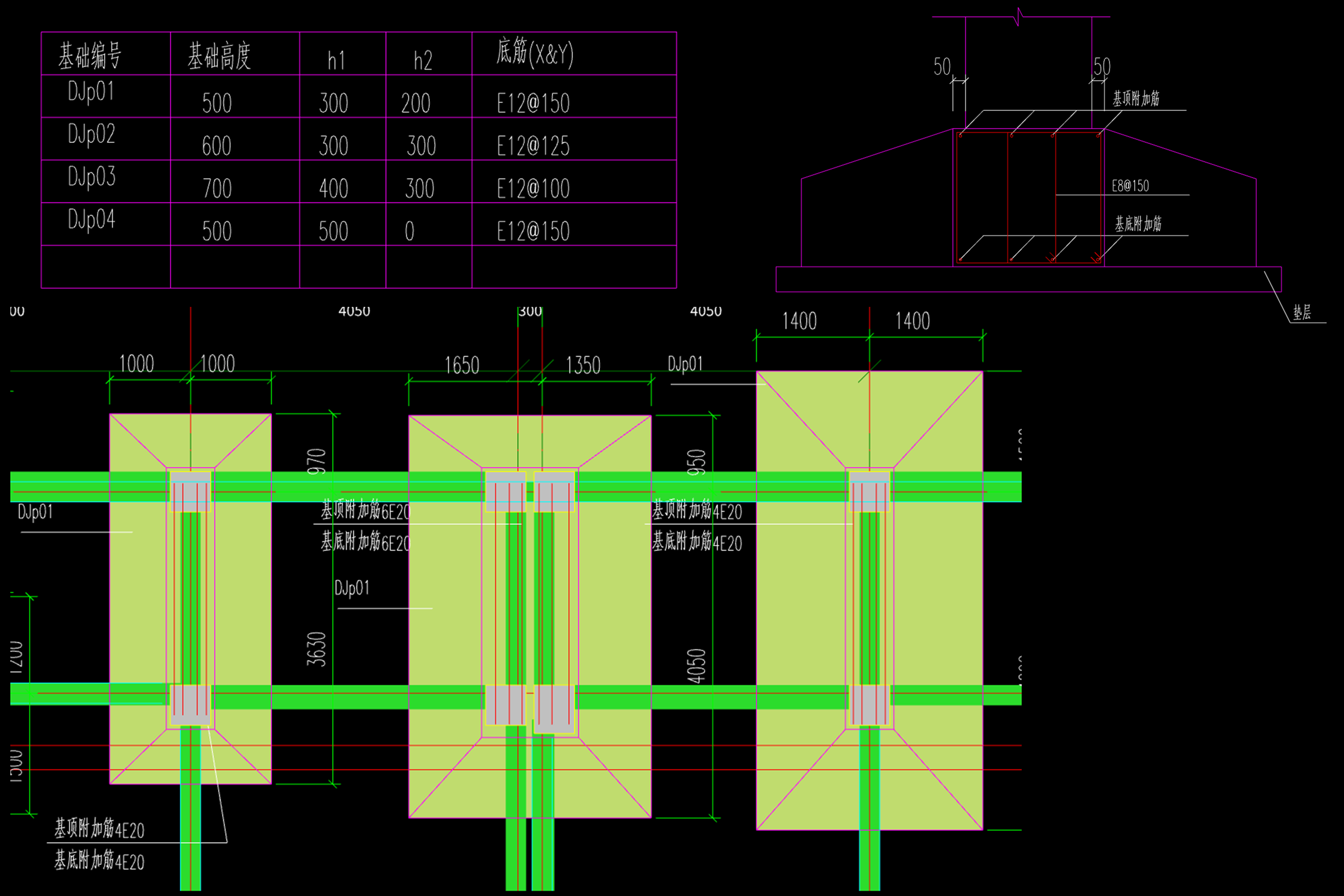Select the 0 h2 value for DJp04
The width and height of the screenshot is (1344, 896).
tap(410, 232)
